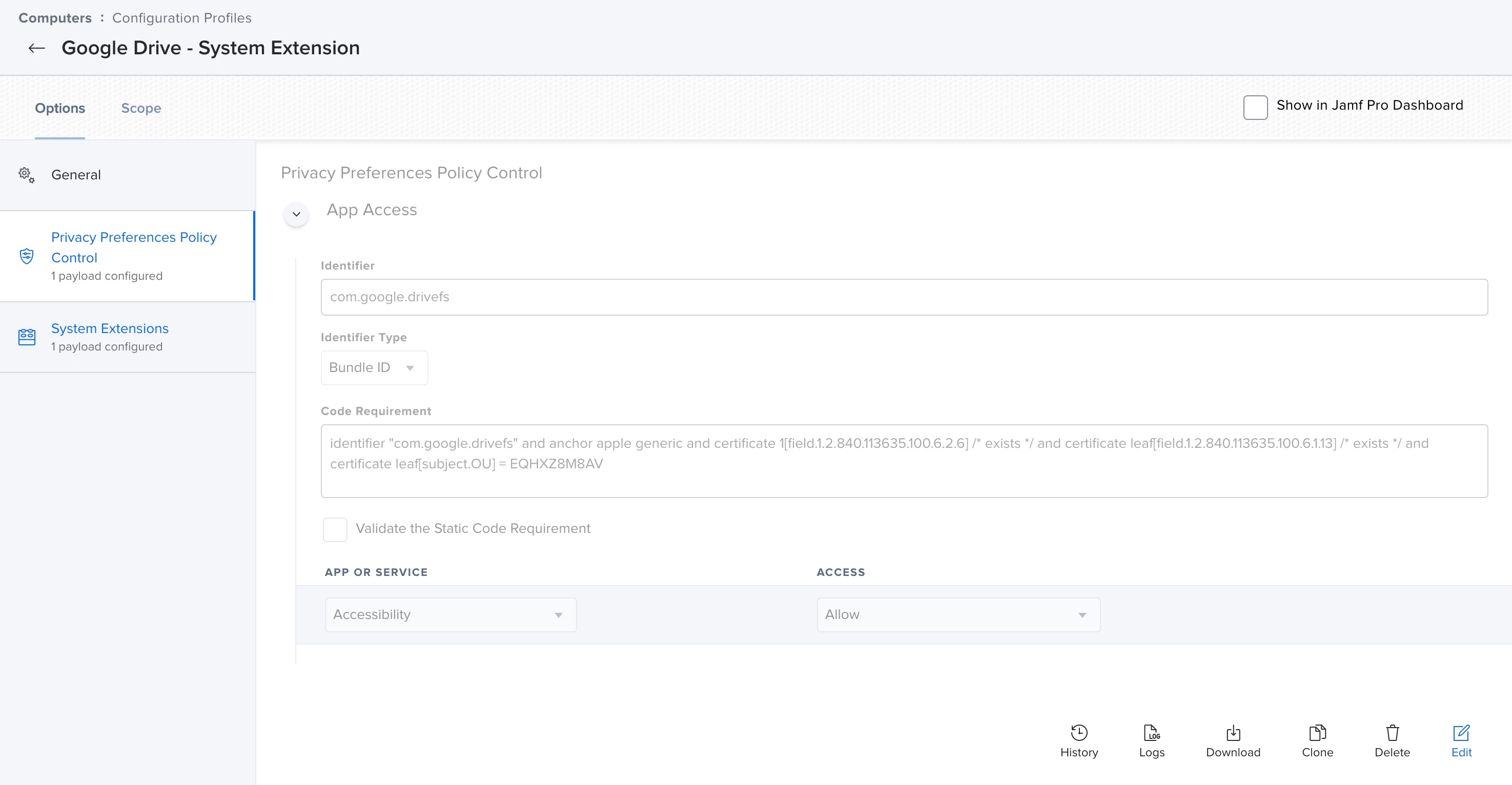Click the 'ACCESS' column header
The height and width of the screenshot is (785, 1512).
(x=841, y=572)
